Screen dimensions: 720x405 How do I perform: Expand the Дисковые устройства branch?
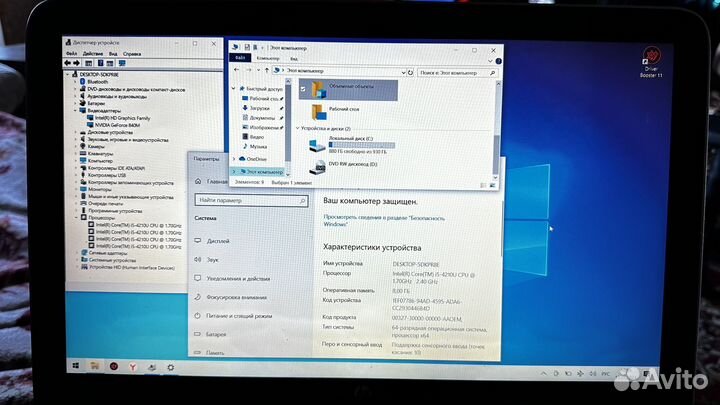coord(76,132)
